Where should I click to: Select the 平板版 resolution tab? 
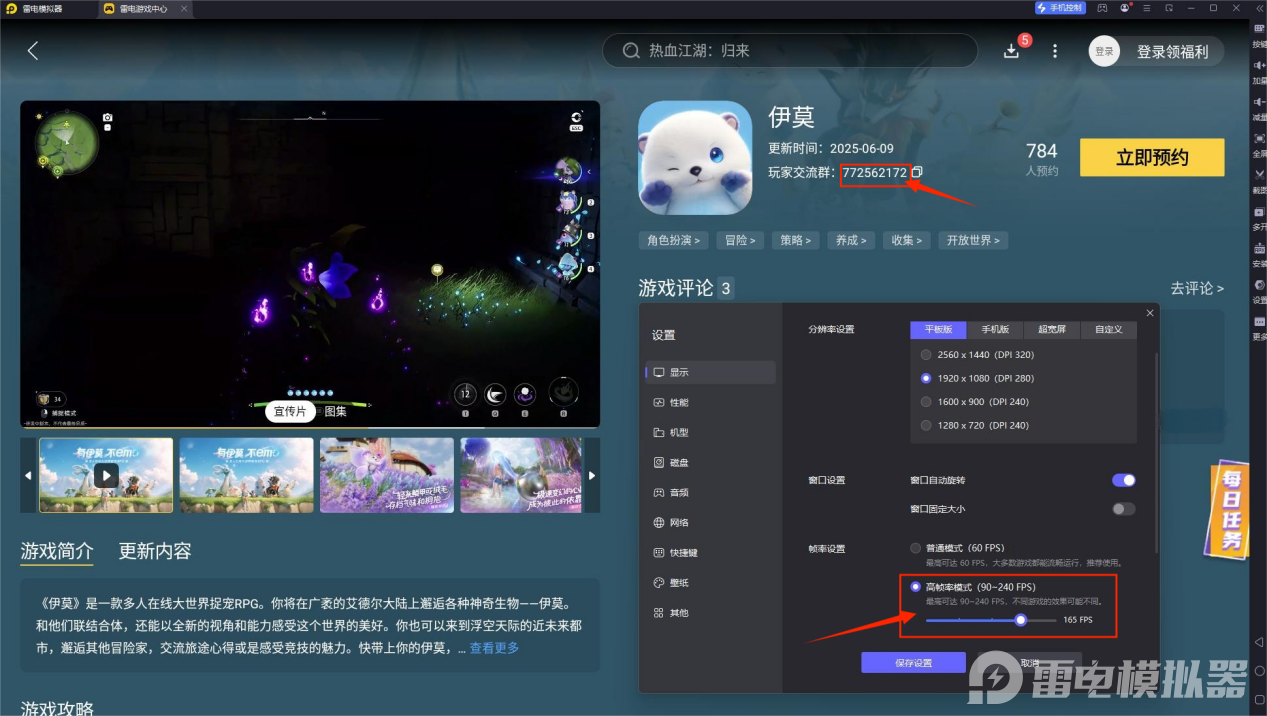(x=938, y=330)
